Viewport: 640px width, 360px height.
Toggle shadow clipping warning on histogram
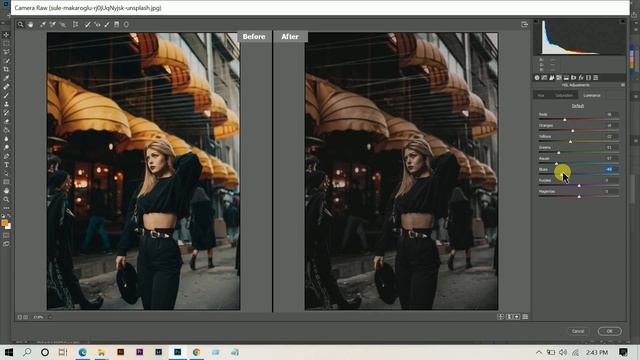536,21
